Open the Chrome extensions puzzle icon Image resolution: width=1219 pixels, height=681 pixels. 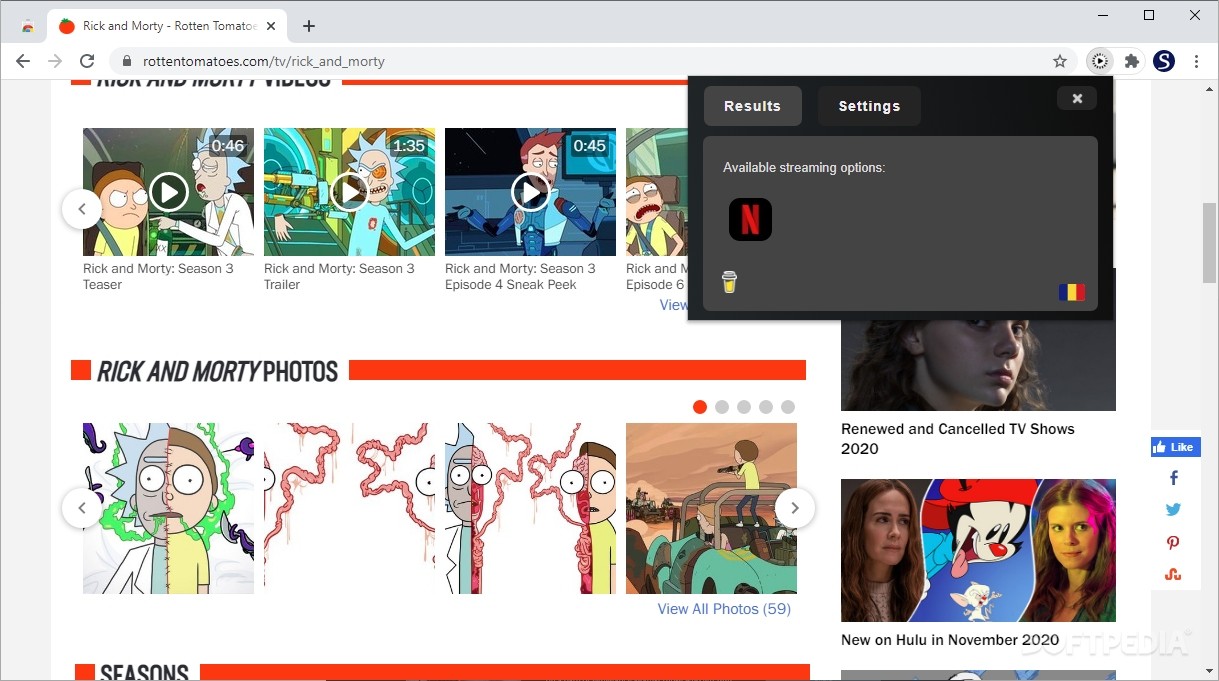click(x=1132, y=61)
